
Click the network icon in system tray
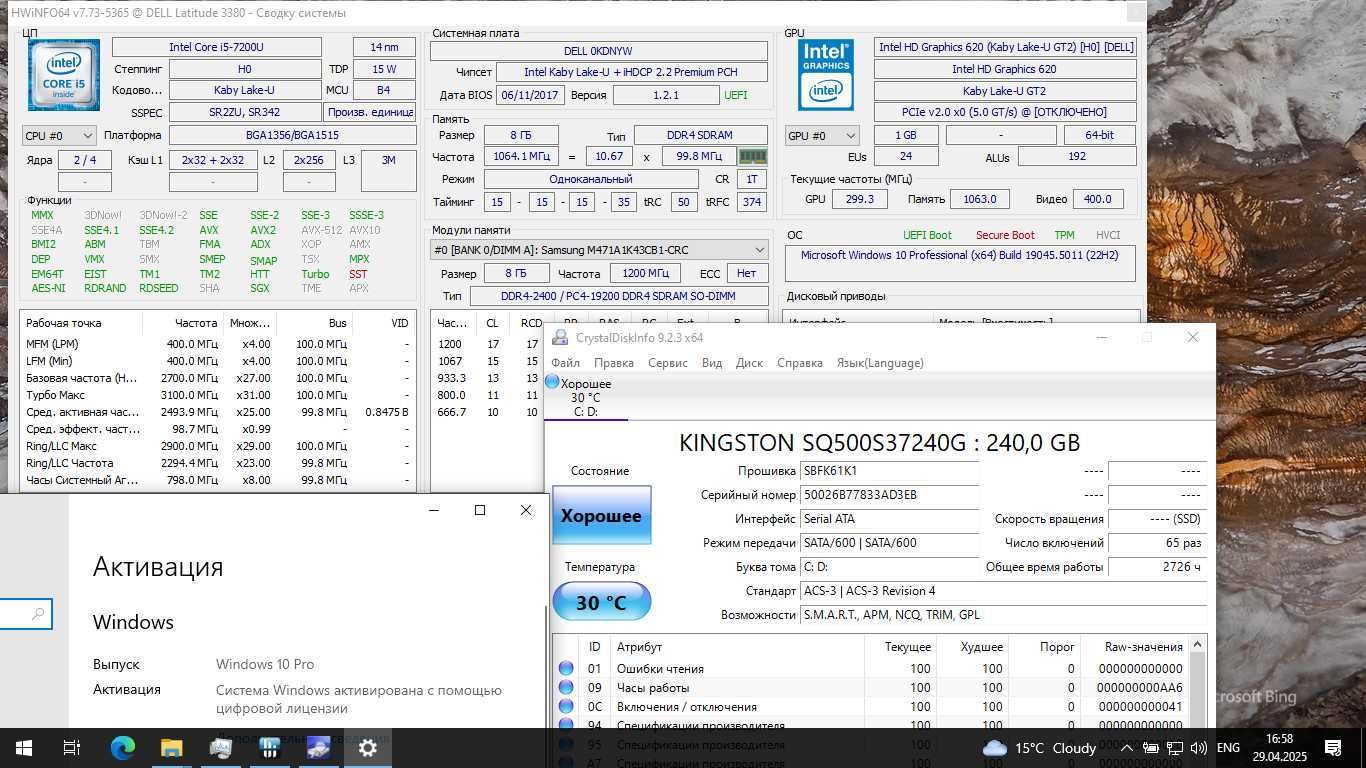click(x=1175, y=748)
